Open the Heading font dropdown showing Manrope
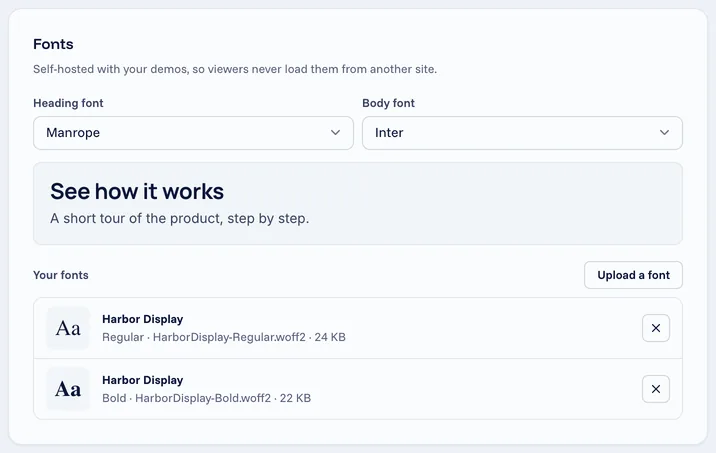Screen dimensions: 716x453 click(193, 133)
